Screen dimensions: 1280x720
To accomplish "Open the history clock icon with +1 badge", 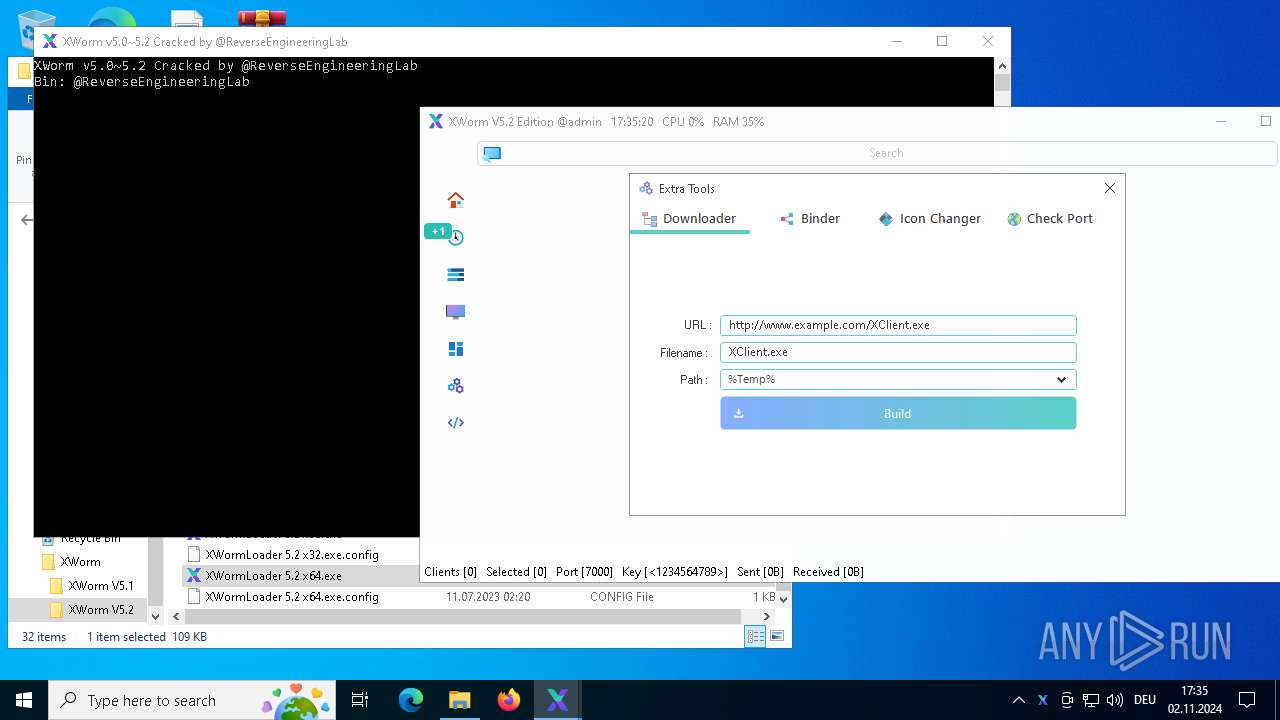I will coord(455,237).
